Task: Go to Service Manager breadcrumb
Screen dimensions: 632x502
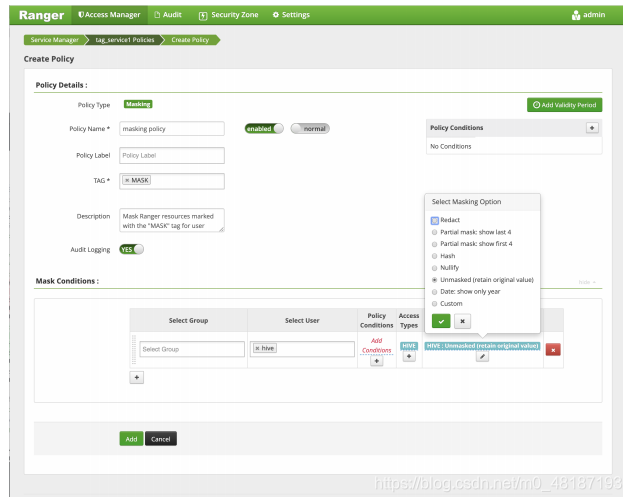Action: 54,40
